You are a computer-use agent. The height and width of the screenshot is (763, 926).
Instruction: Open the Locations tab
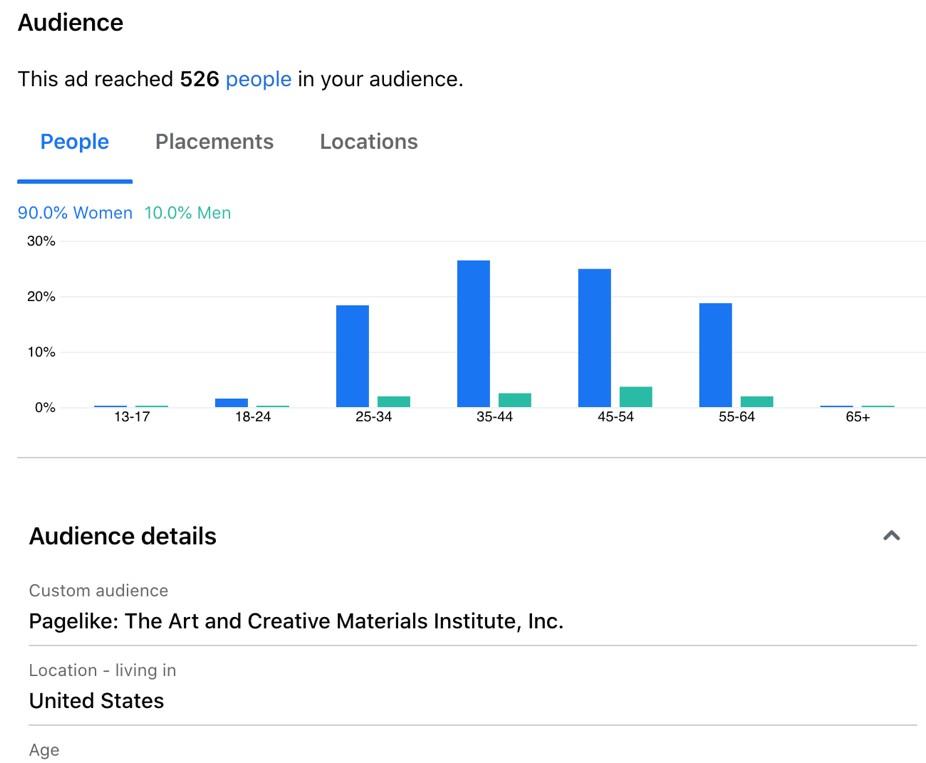(368, 142)
